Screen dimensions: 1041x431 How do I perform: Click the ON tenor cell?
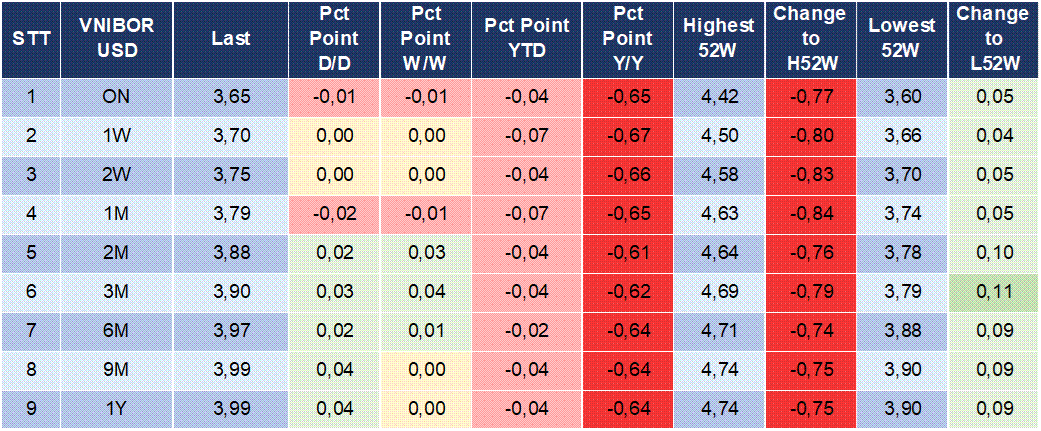tap(117, 98)
